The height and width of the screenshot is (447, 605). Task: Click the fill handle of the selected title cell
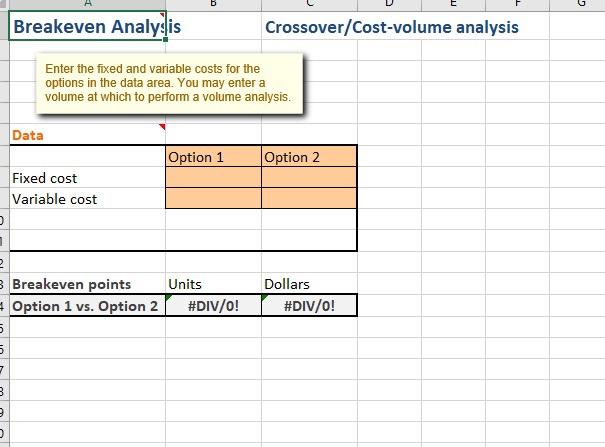pyautogui.click(x=166, y=39)
